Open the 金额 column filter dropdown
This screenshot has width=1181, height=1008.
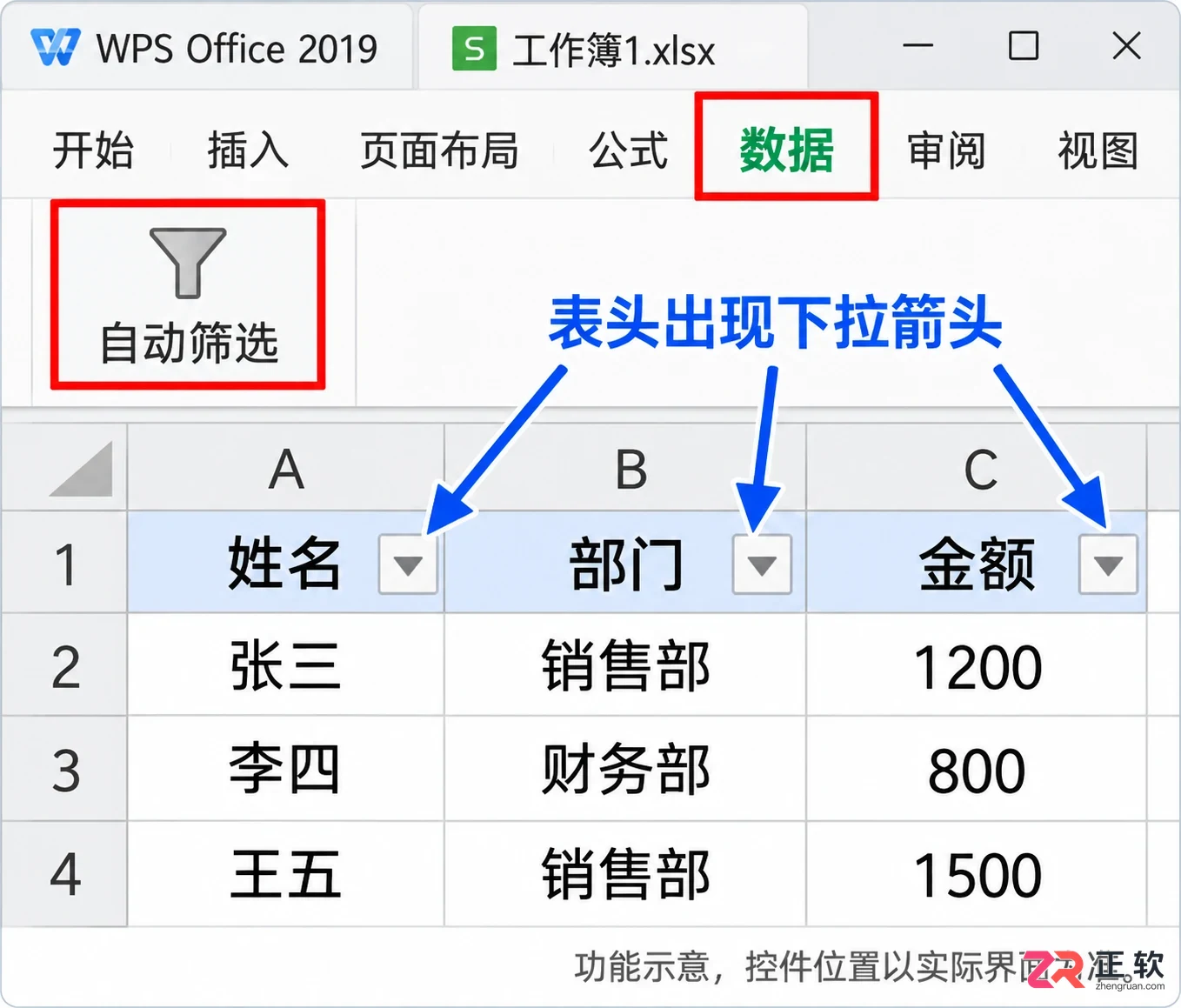pos(1108,564)
